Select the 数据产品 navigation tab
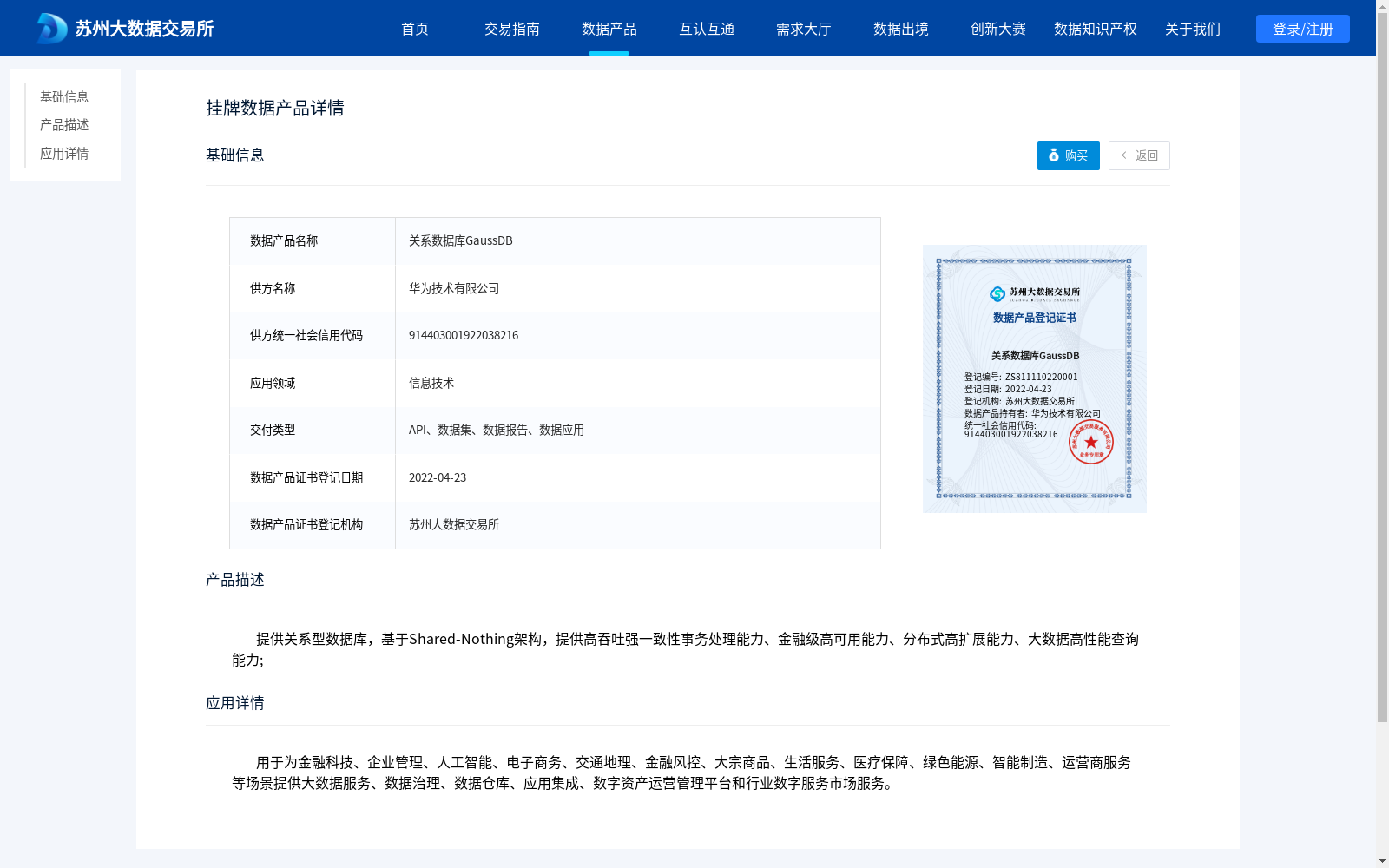The image size is (1389, 868). point(609,29)
